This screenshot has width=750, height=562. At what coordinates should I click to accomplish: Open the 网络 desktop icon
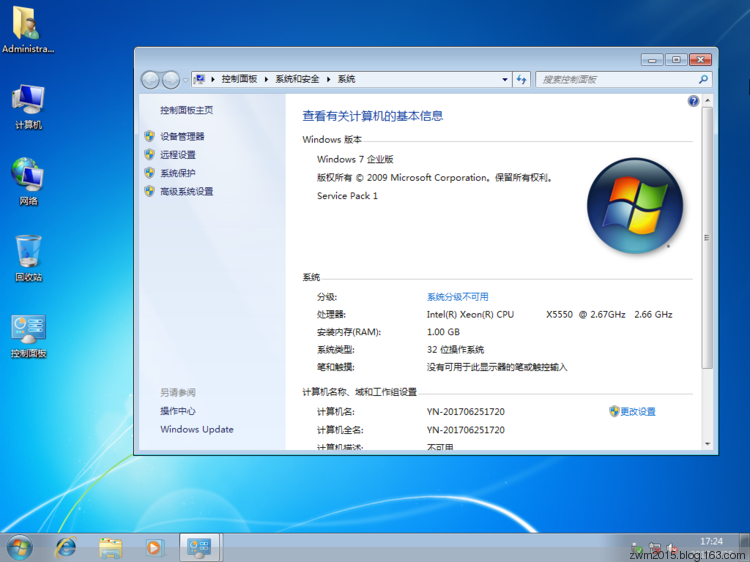pos(28,181)
